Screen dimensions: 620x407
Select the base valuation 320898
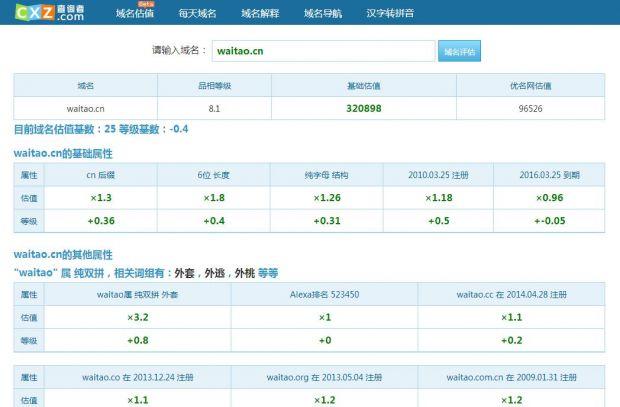point(364,108)
